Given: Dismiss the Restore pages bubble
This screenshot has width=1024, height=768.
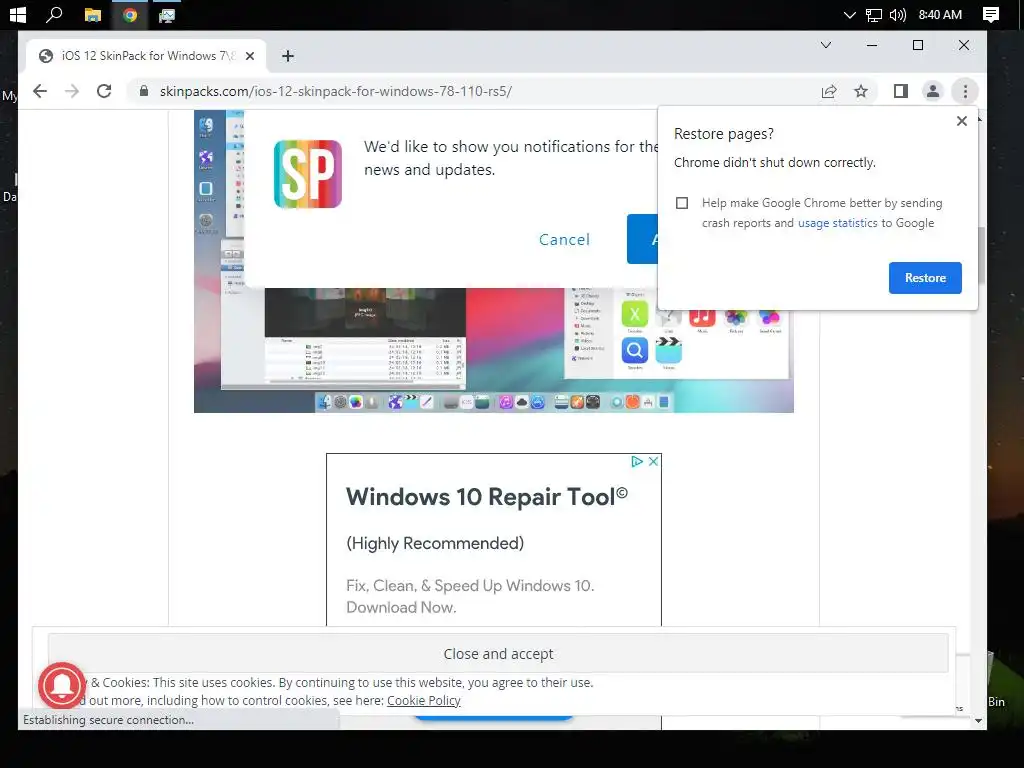Looking at the screenshot, I should (961, 121).
